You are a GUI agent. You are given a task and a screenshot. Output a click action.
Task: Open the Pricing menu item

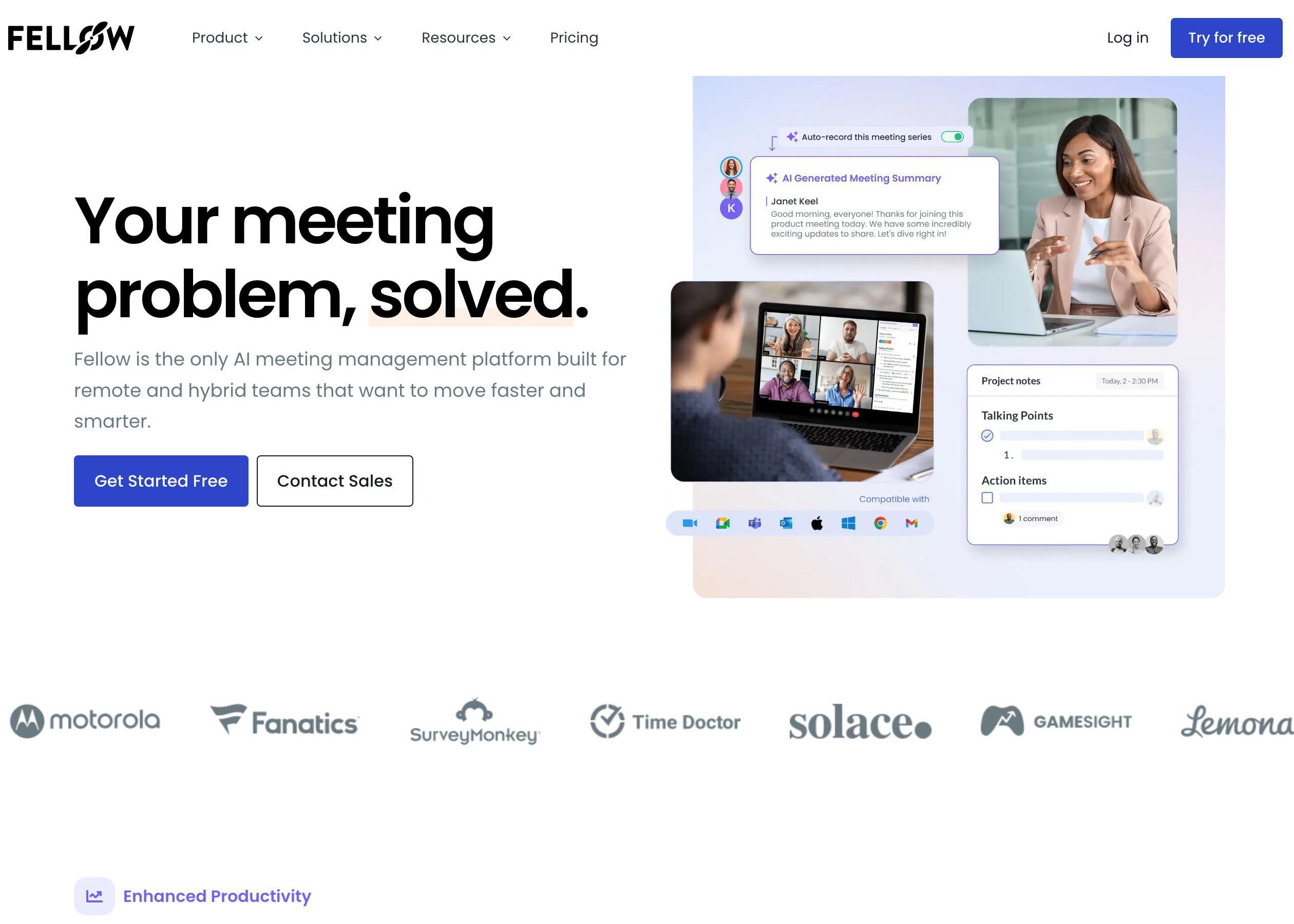574,38
